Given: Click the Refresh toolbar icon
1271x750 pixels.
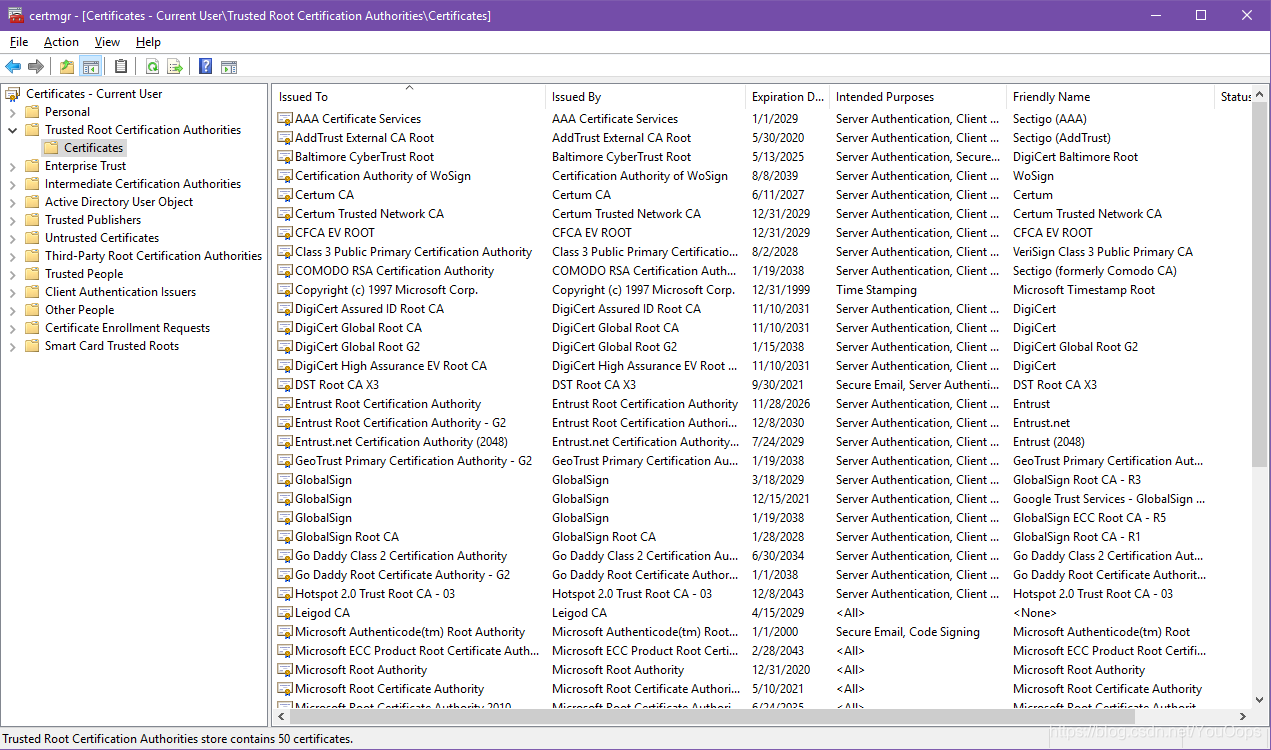Looking at the screenshot, I should tap(152, 67).
